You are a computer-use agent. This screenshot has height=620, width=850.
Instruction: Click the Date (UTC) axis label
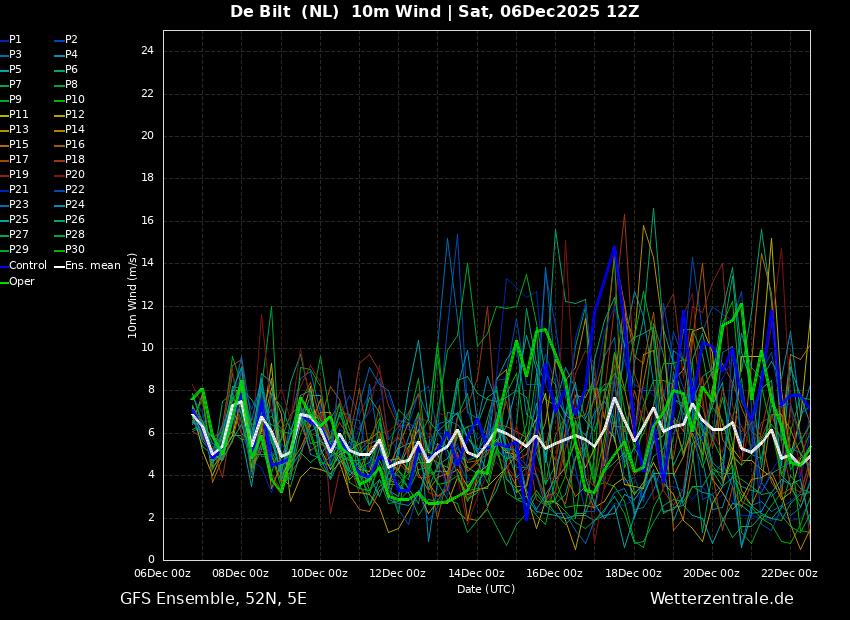[x=486, y=590]
